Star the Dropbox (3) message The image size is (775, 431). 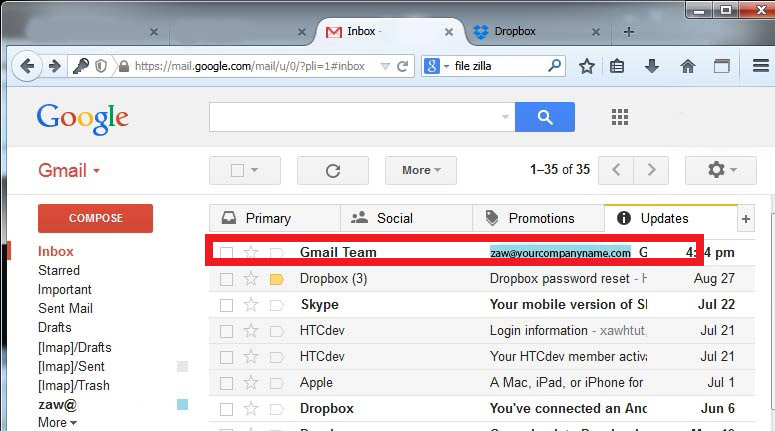click(251, 279)
